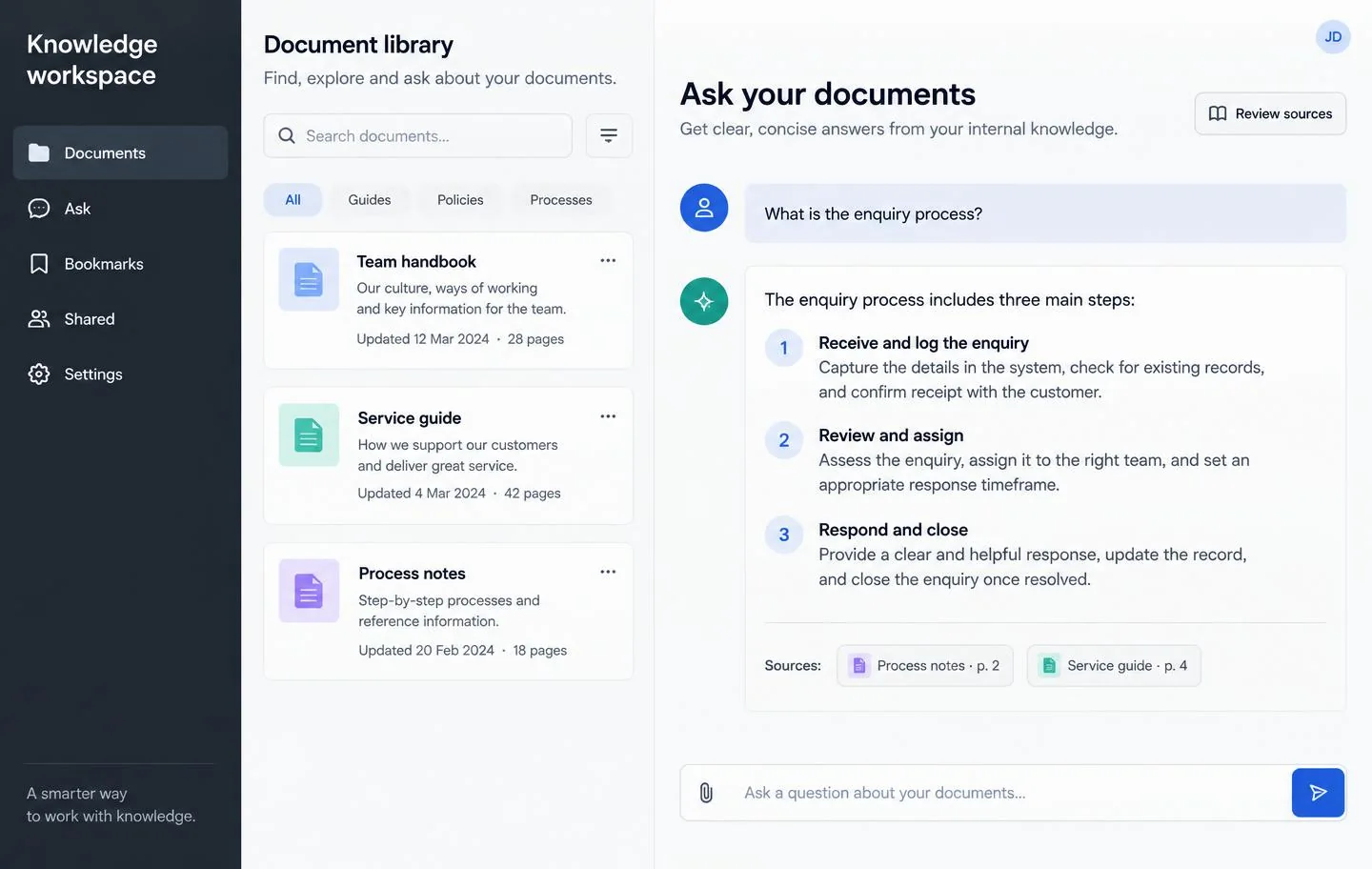Open Team handbook more options menu

click(x=608, y=260)
